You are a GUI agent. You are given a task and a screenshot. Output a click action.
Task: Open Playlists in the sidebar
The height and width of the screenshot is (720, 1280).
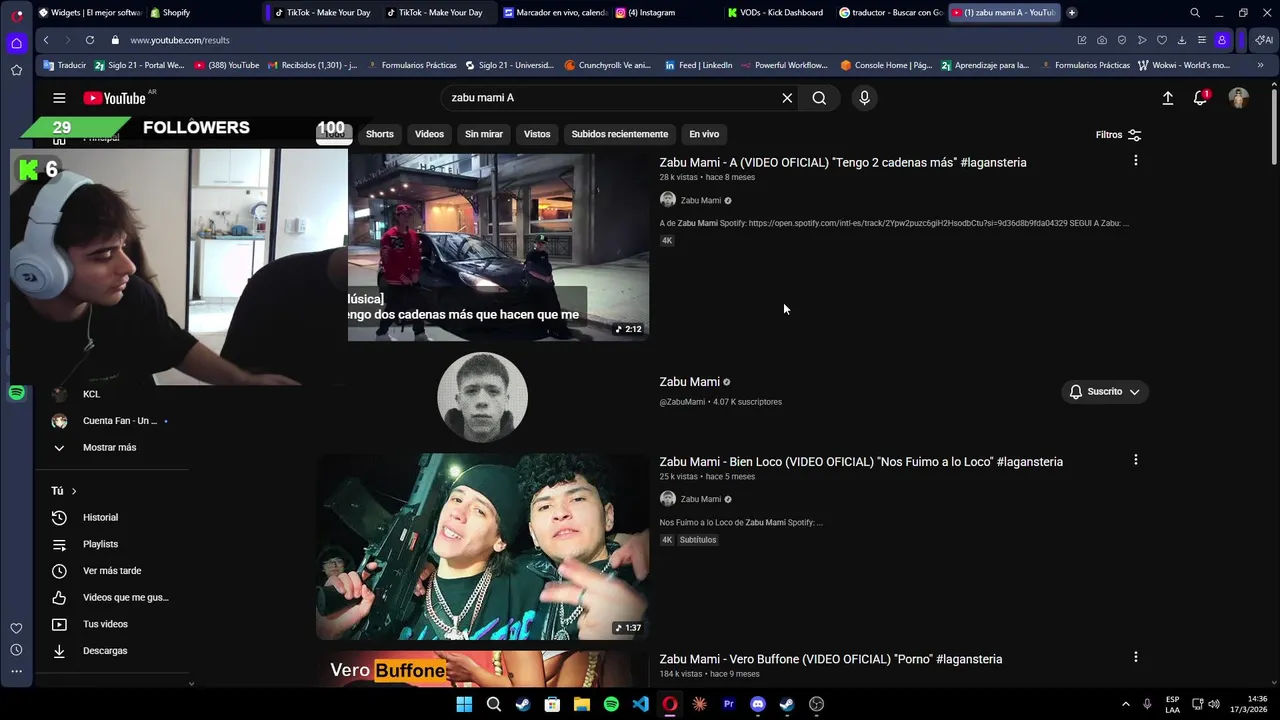pos(100,544)
